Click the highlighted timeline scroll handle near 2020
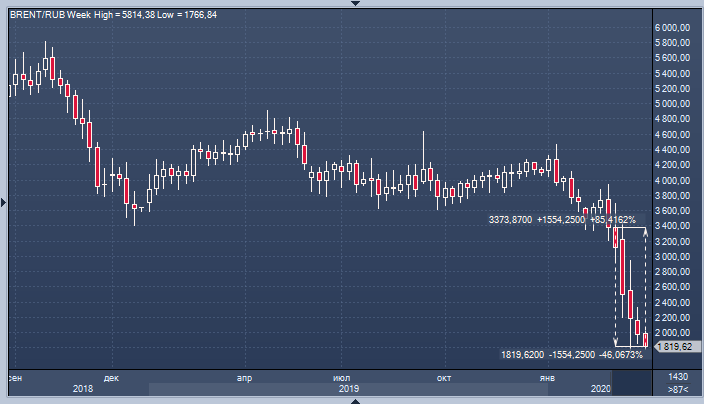 pos(630,388)
